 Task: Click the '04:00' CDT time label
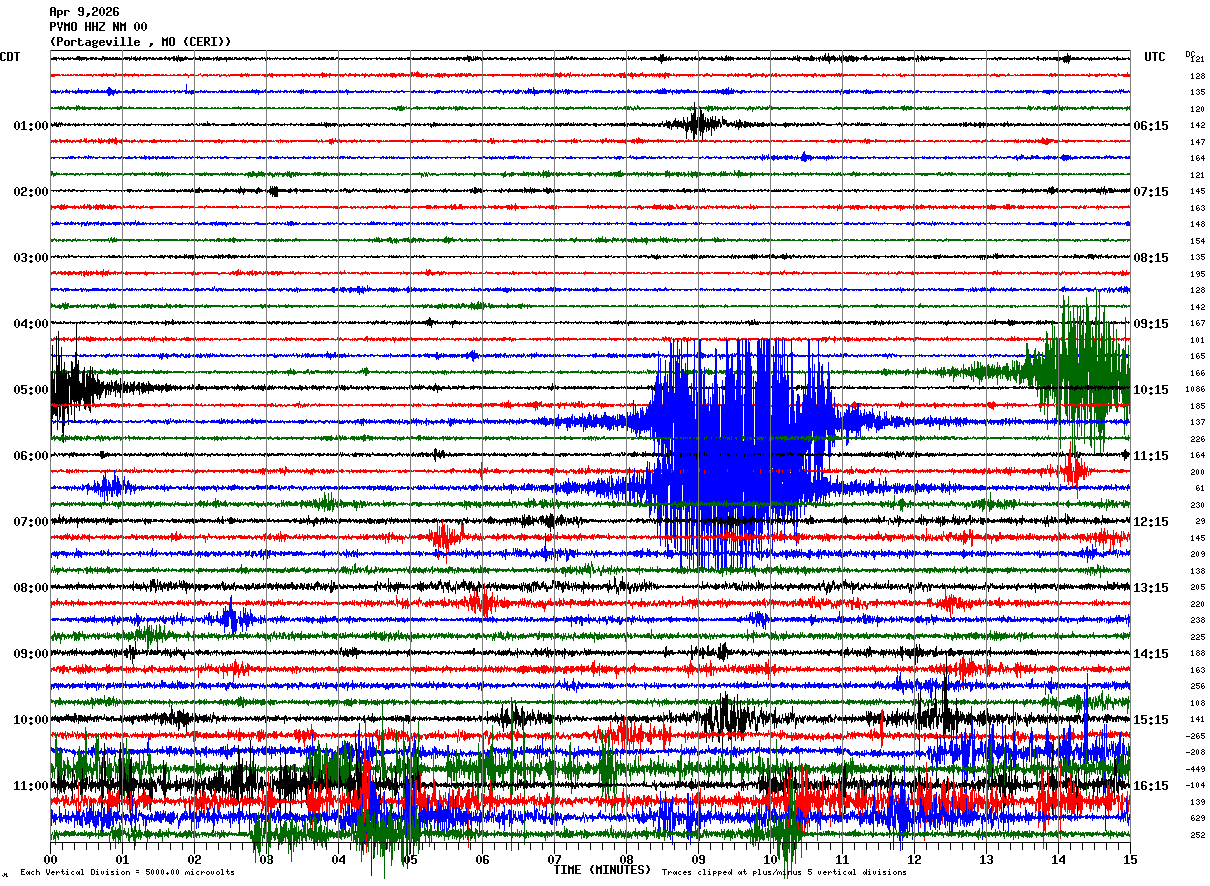coord(31,324)
